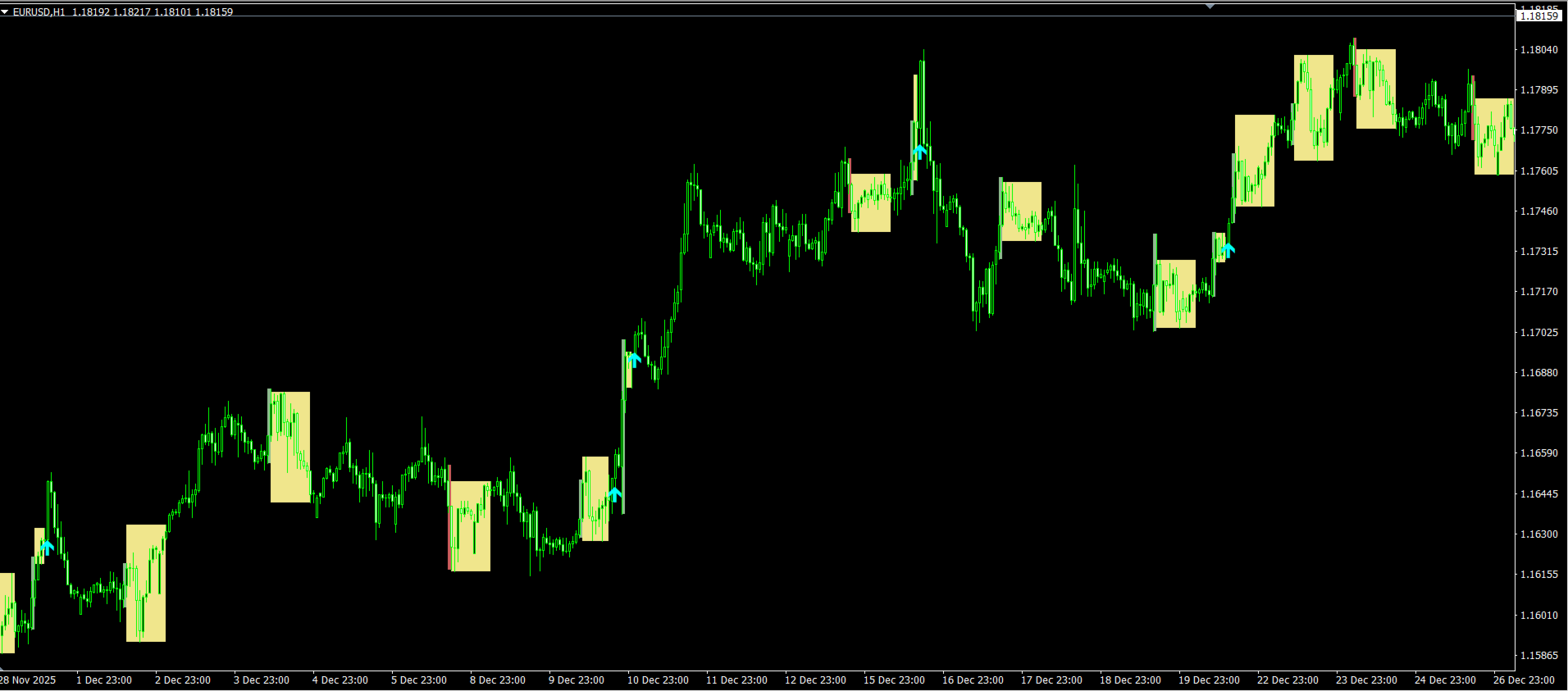
Task: Click the low price value 1.18101
Action: click(x=172, y=12)
